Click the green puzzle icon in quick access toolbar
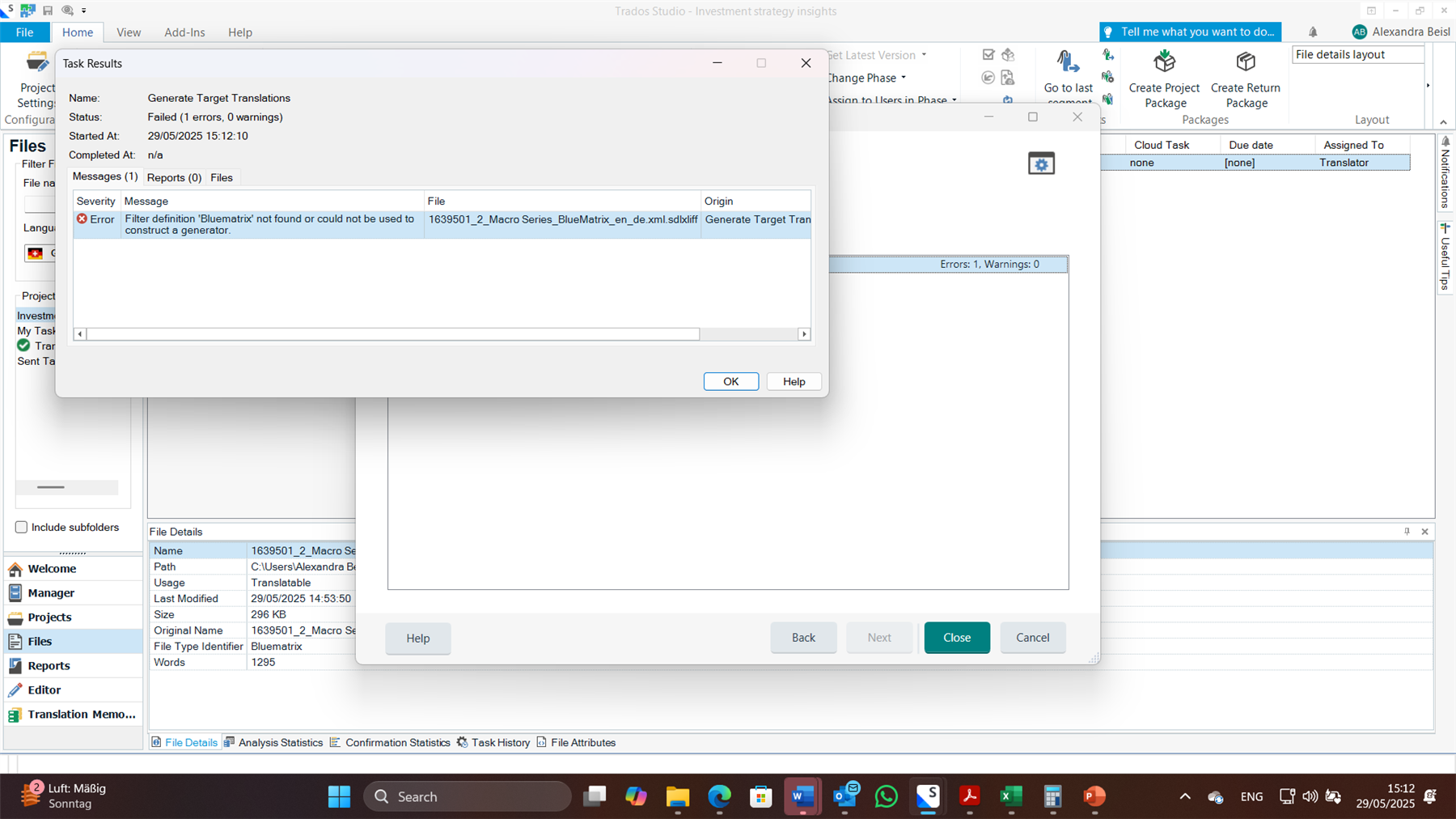Image resolution: width=1456 pixels, height=819 pixels. pos(28,11)
